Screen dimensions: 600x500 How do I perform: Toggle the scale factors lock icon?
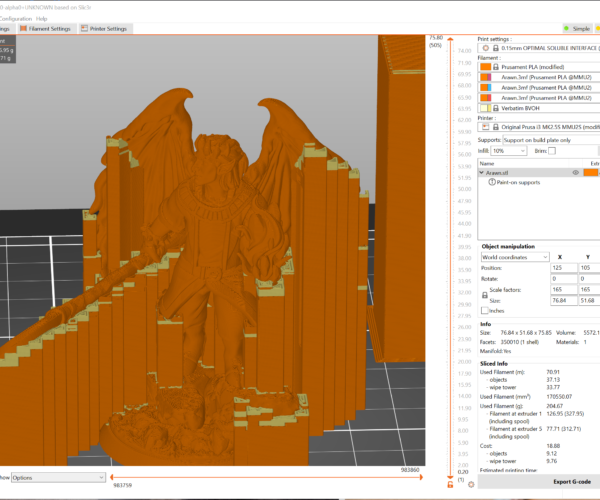point(485,295)
